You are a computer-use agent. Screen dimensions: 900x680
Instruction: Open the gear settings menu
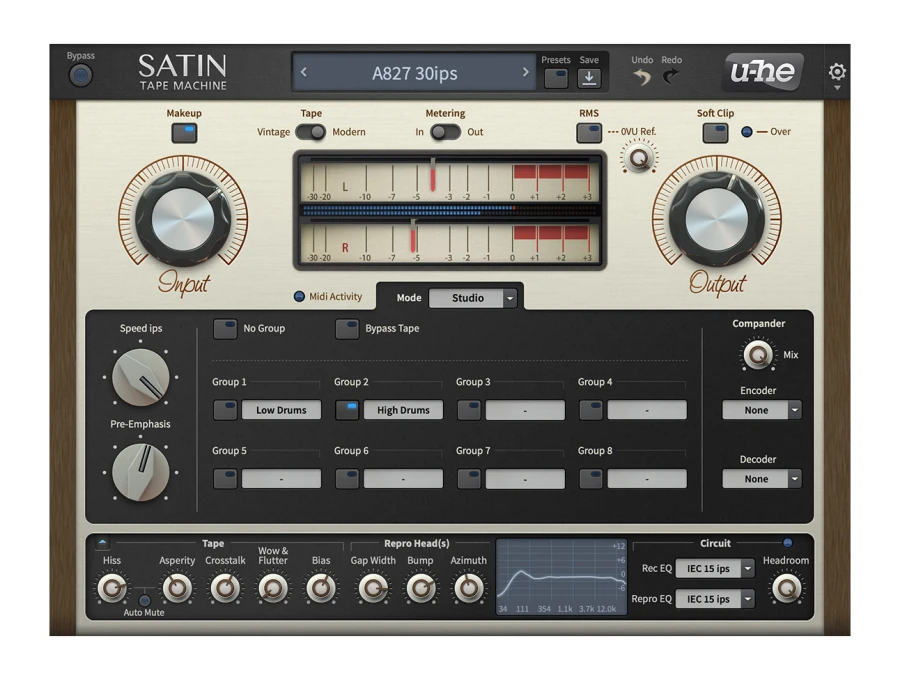837,72
